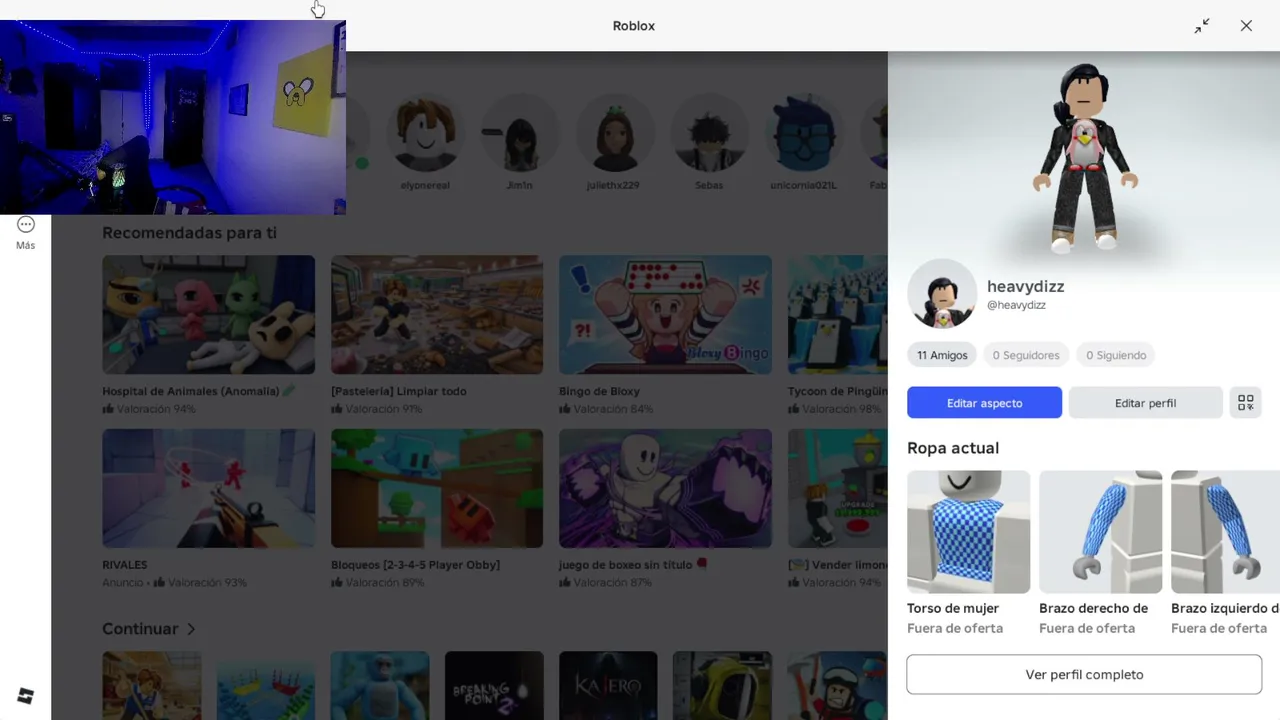The image size is (1280, 720).
Task: Shrink the window with the collapse arrows icon
Action: 1202,26
